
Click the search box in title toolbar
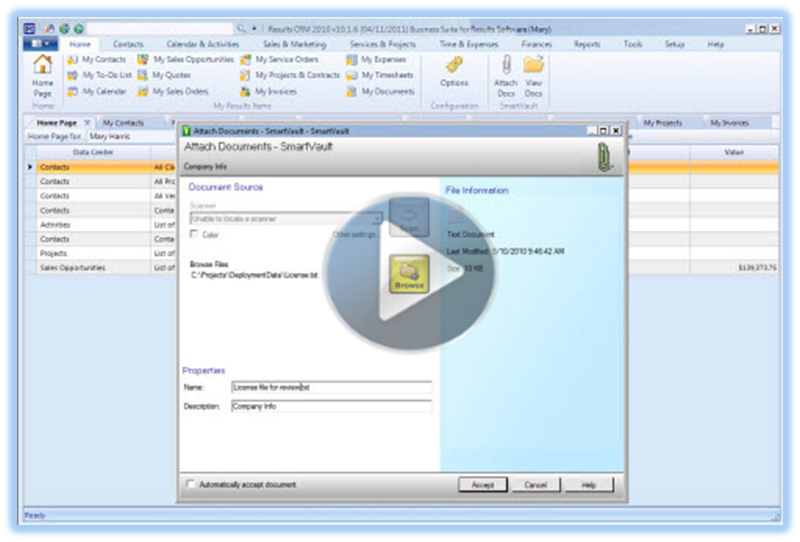[x=160, y=29]
